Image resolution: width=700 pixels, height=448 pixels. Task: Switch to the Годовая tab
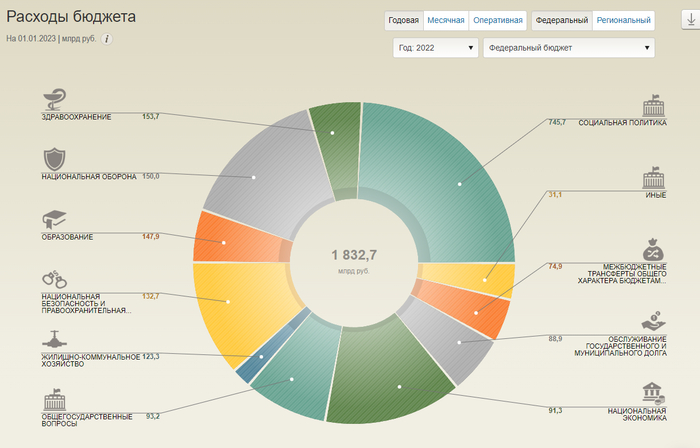404,21
